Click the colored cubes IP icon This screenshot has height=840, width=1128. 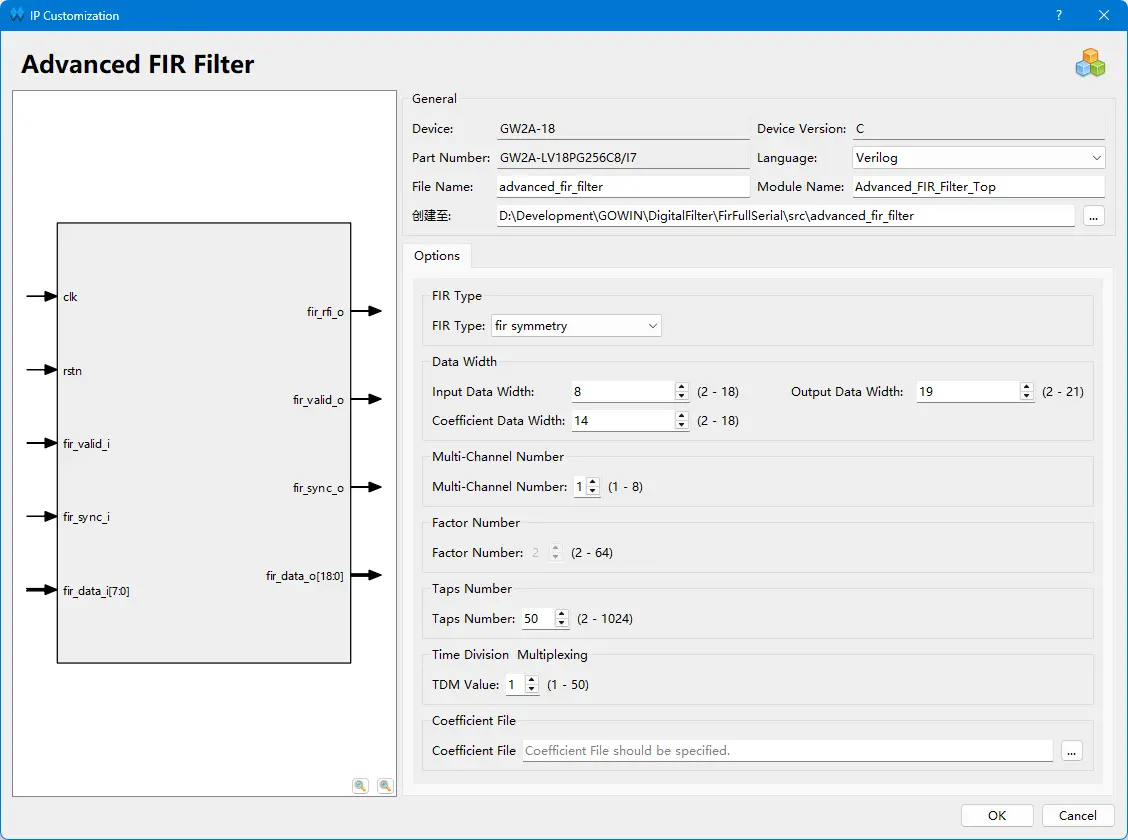click(1091, 63)
